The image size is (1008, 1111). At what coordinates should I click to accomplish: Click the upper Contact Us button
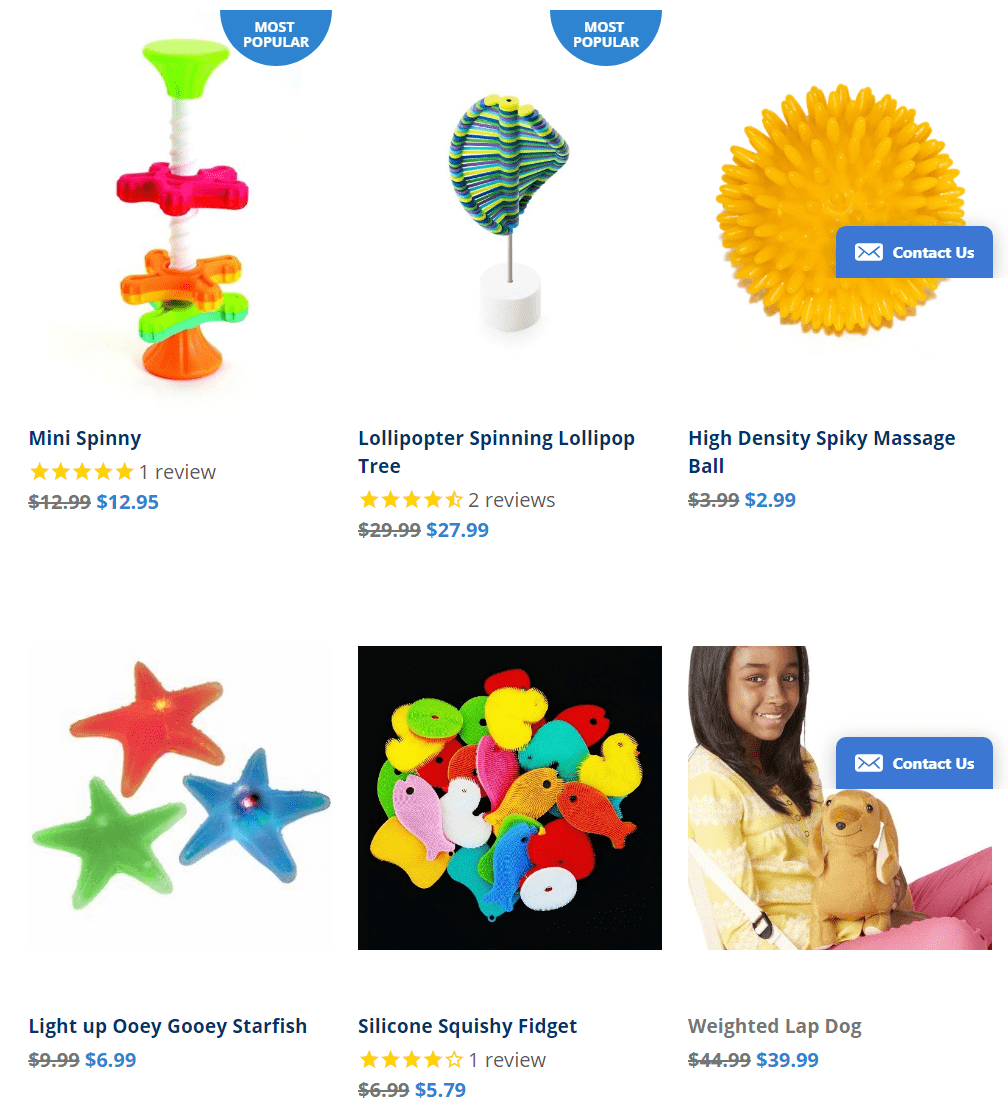914,252
